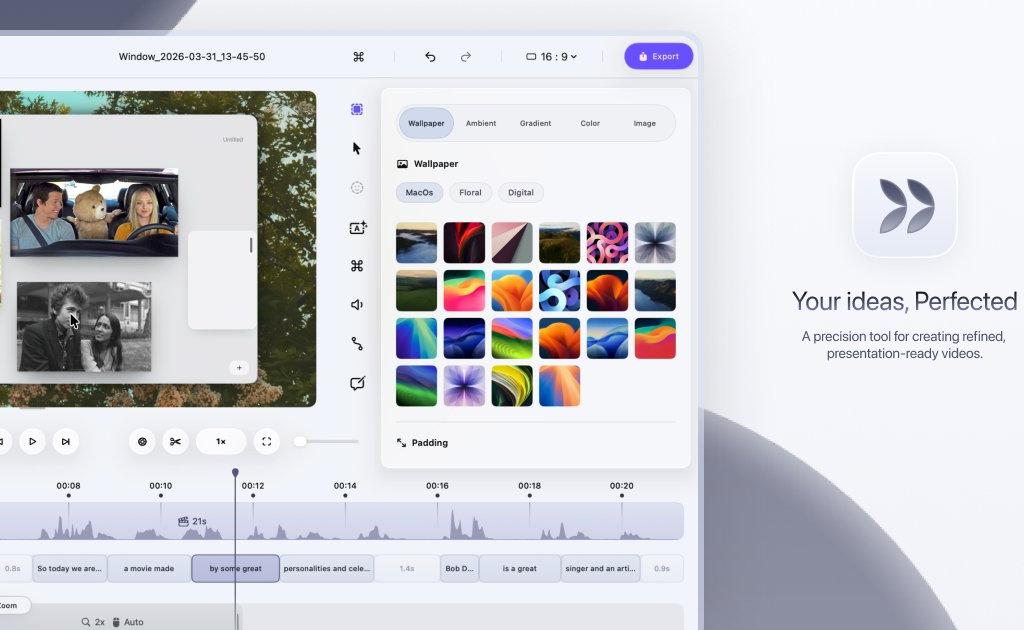
Task: Select the 'a movie made' caption segment
Action: coord(149,569)
